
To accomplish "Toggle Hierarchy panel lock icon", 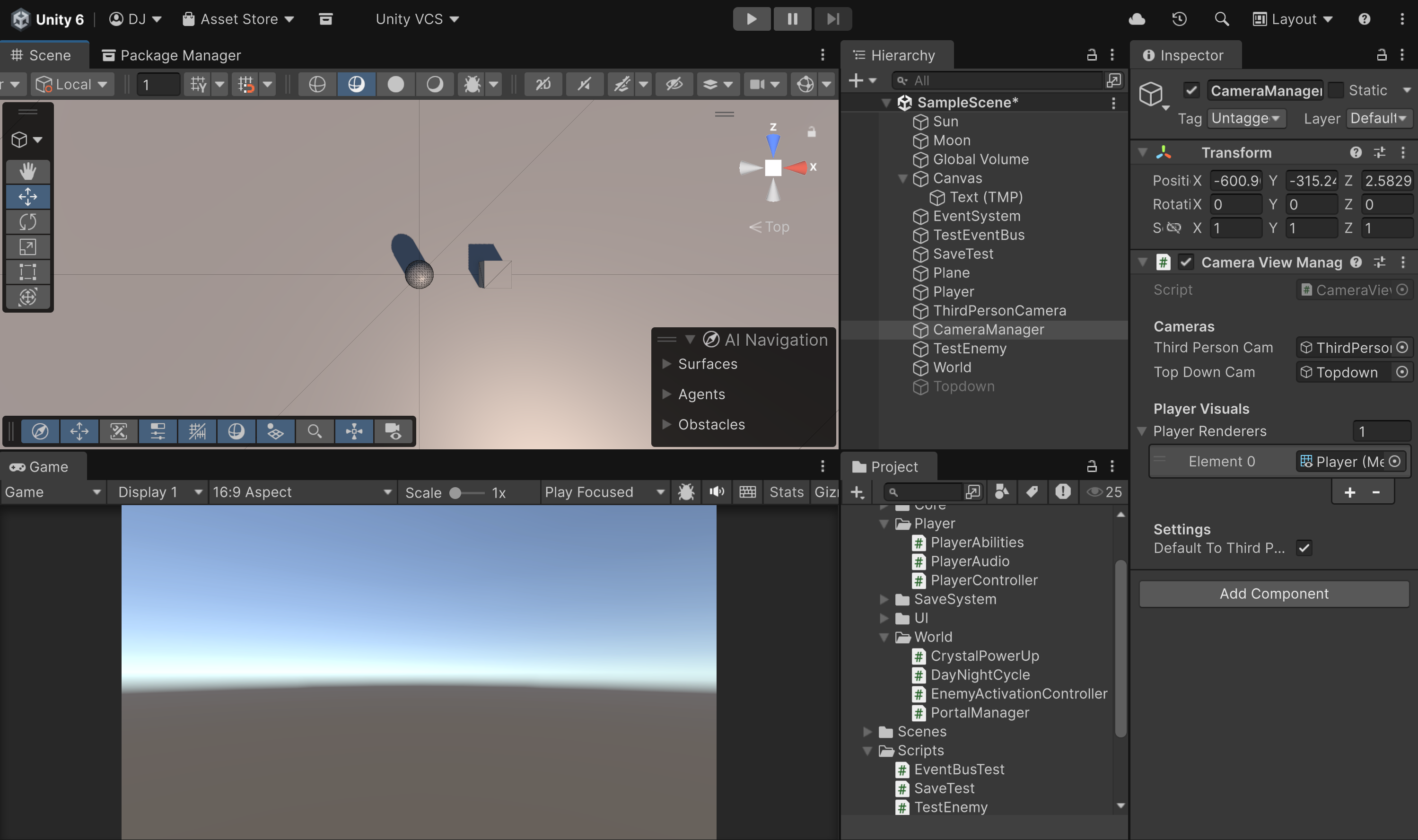I will click(x=1091, y=55).
